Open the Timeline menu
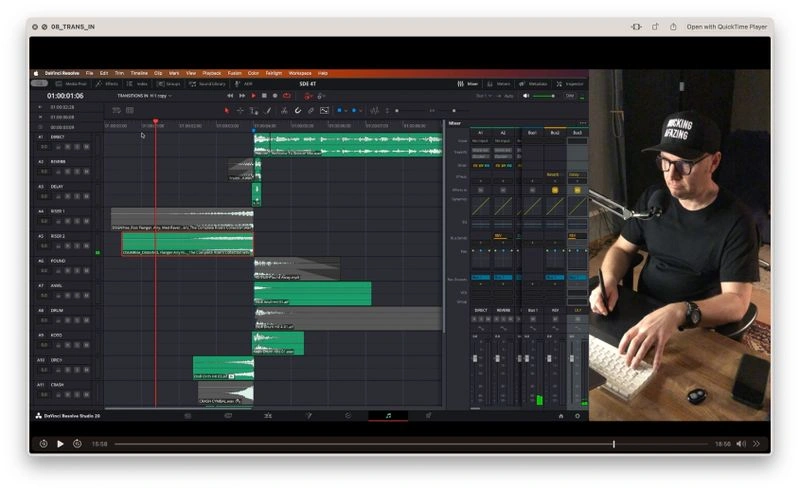The width and height of the screenshot is (800, 491). pyautogui.click(x=139, y=73)
